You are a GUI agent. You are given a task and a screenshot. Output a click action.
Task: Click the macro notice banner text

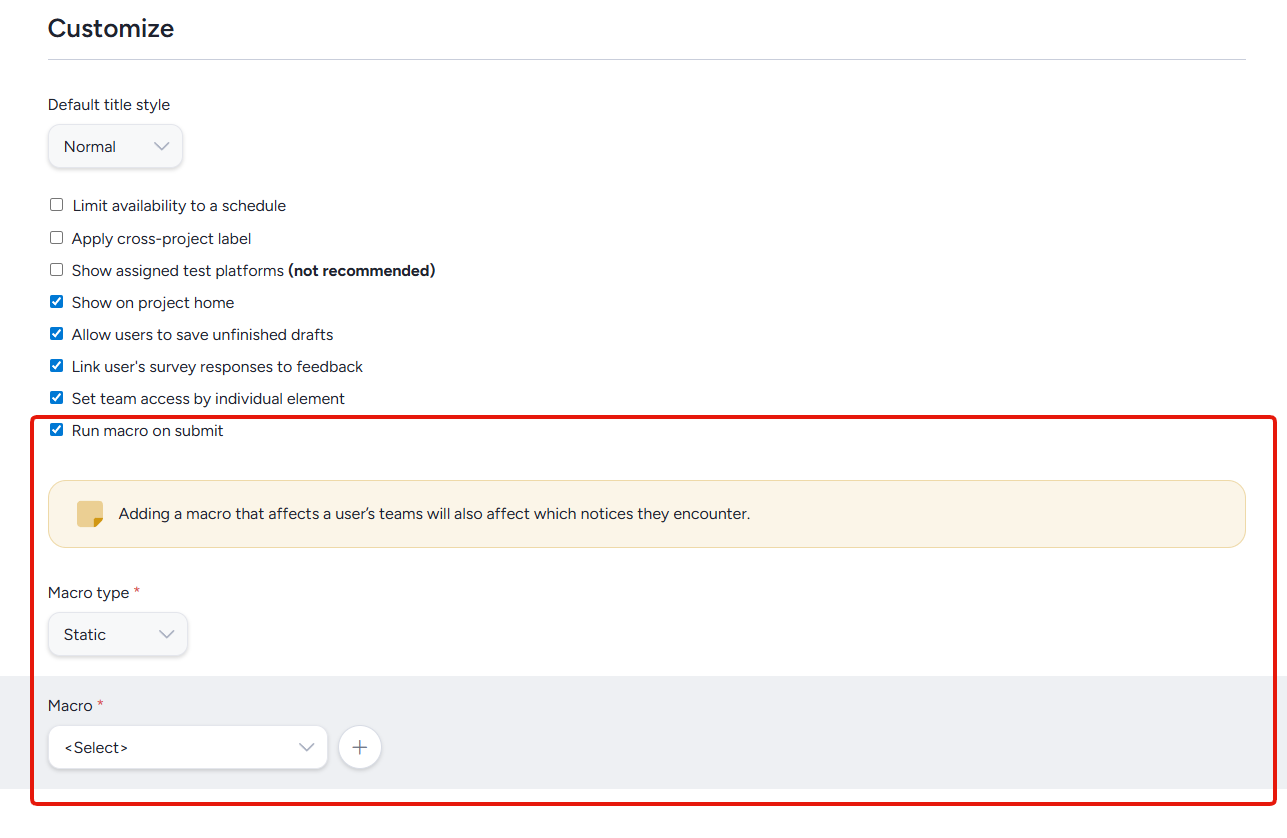434,514
